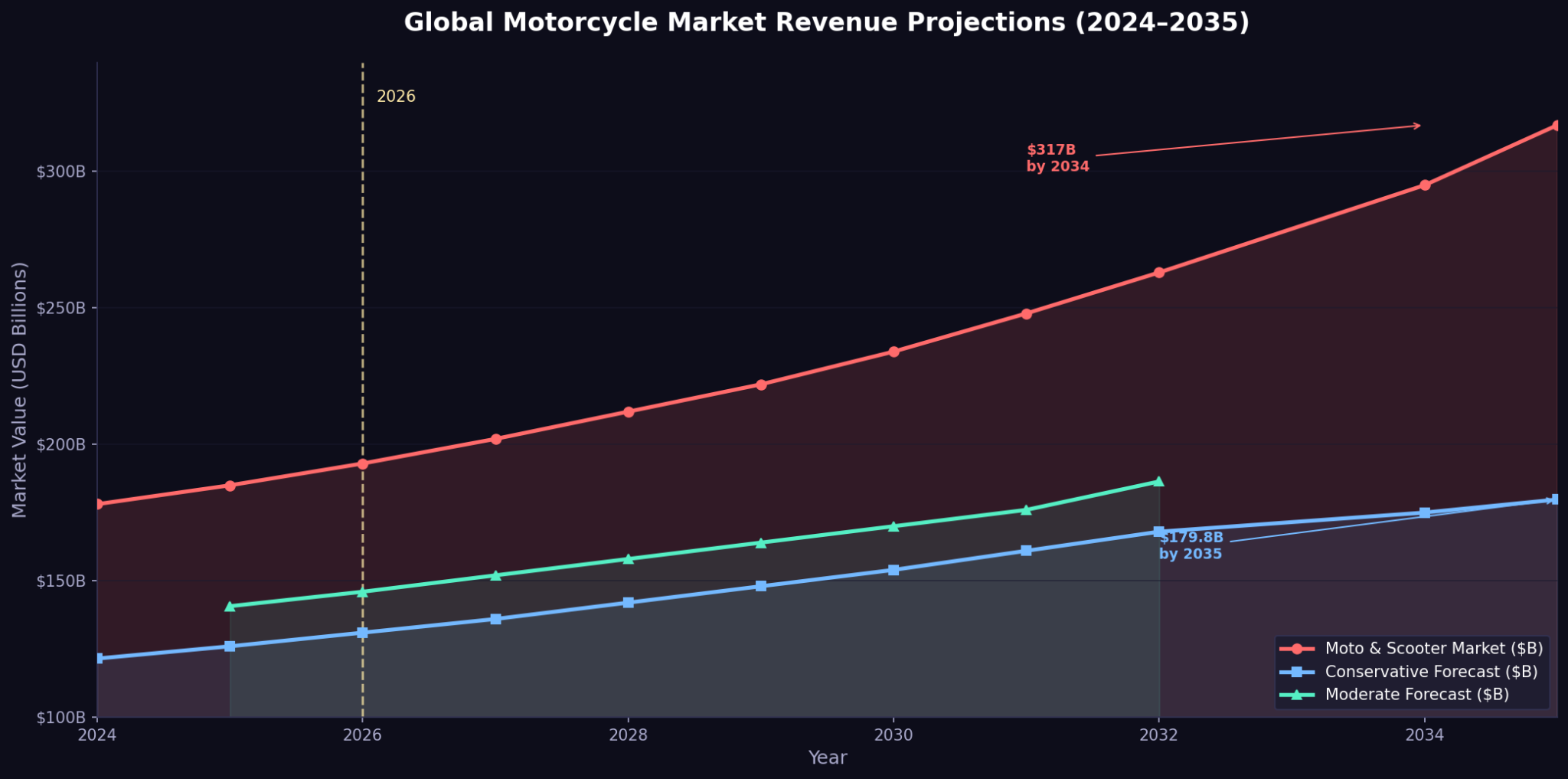Image resolution: width=1568 pixels, height=779 pixels.
Task: Click the blue square marker at 2032
Action: (x=1158, y=532)
